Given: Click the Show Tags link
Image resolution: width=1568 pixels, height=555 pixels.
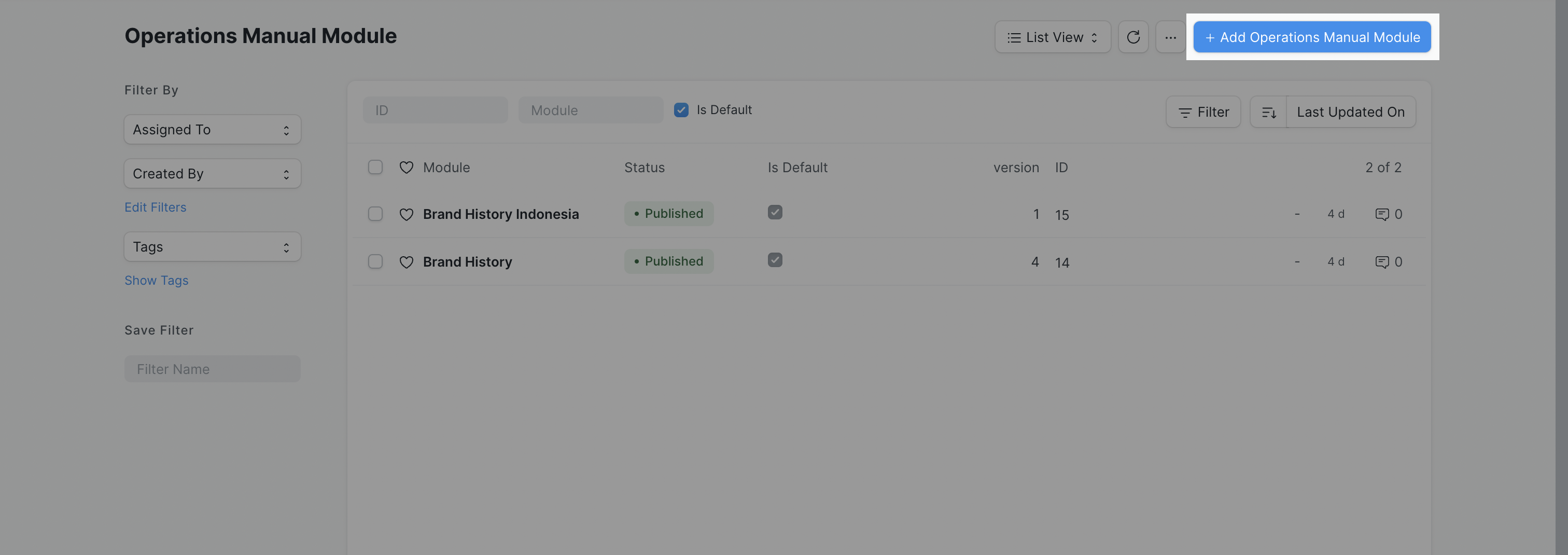Looking at the screenshot, I should coord(157,280).
